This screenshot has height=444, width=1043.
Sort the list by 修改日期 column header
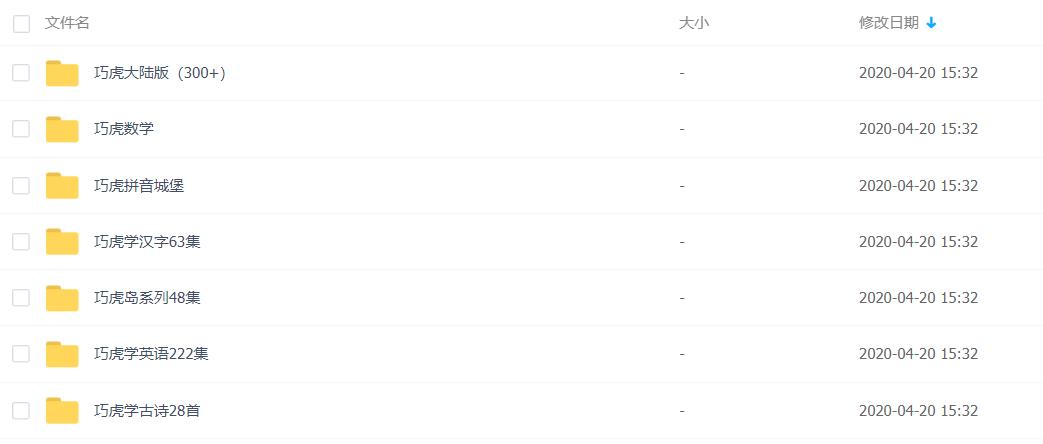click(888, 23)
